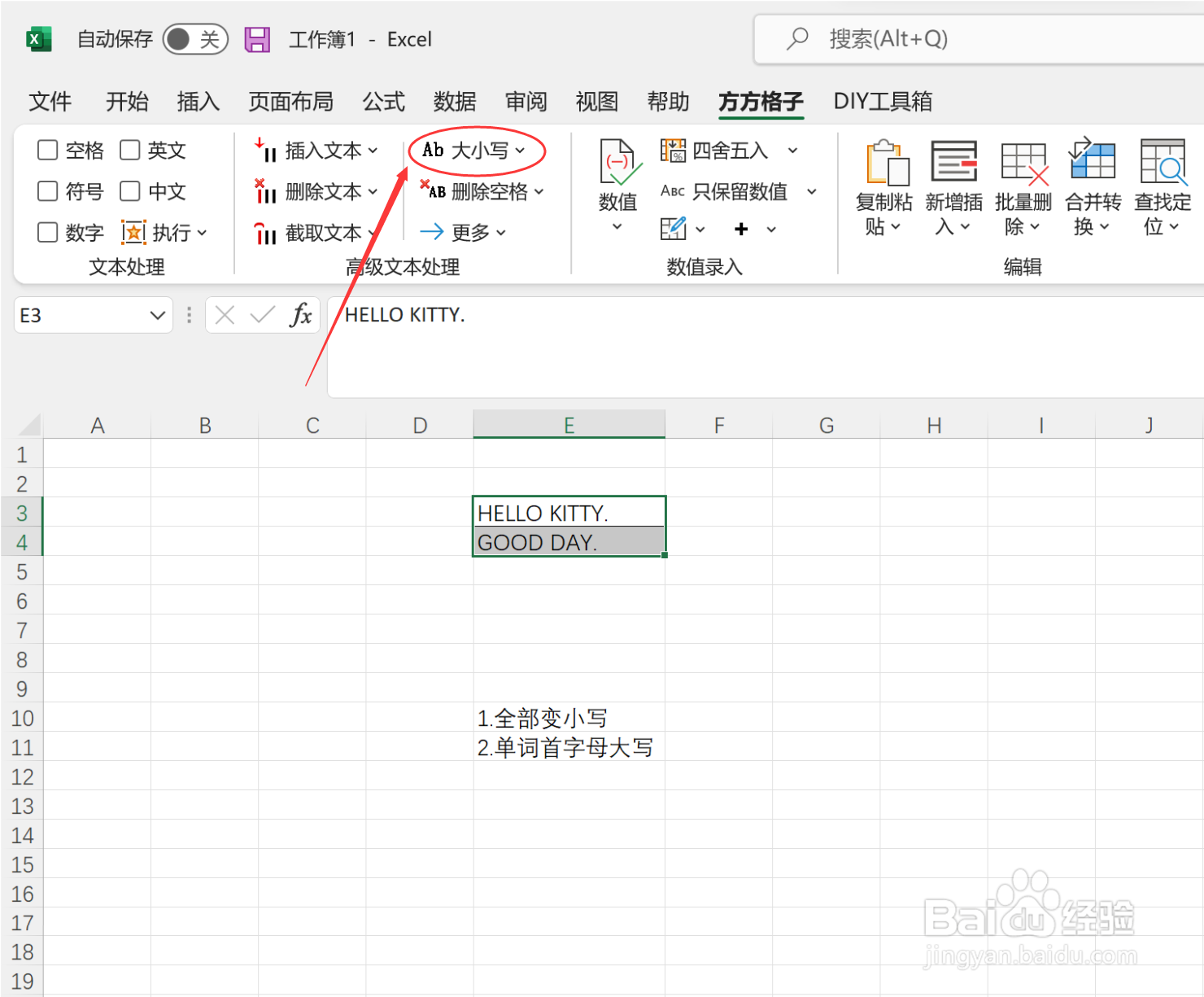Viewport: 1204px width, 997px height.
Task: Open the 四舍五入 rounding tool
Action: pos(727,150)
